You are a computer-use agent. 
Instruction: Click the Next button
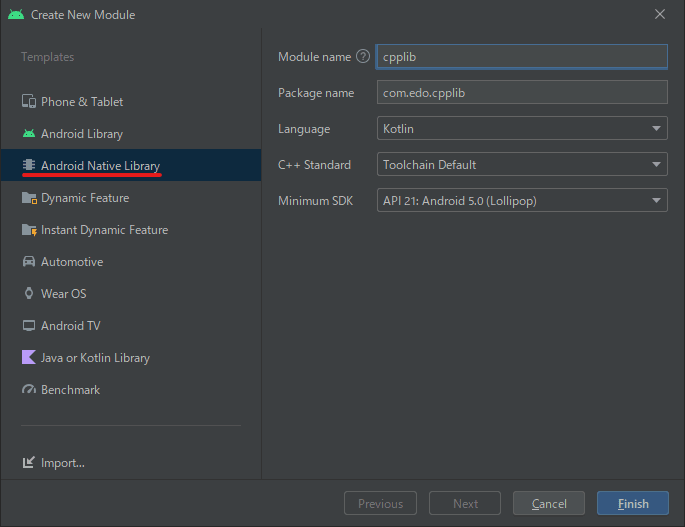[465, 503]
